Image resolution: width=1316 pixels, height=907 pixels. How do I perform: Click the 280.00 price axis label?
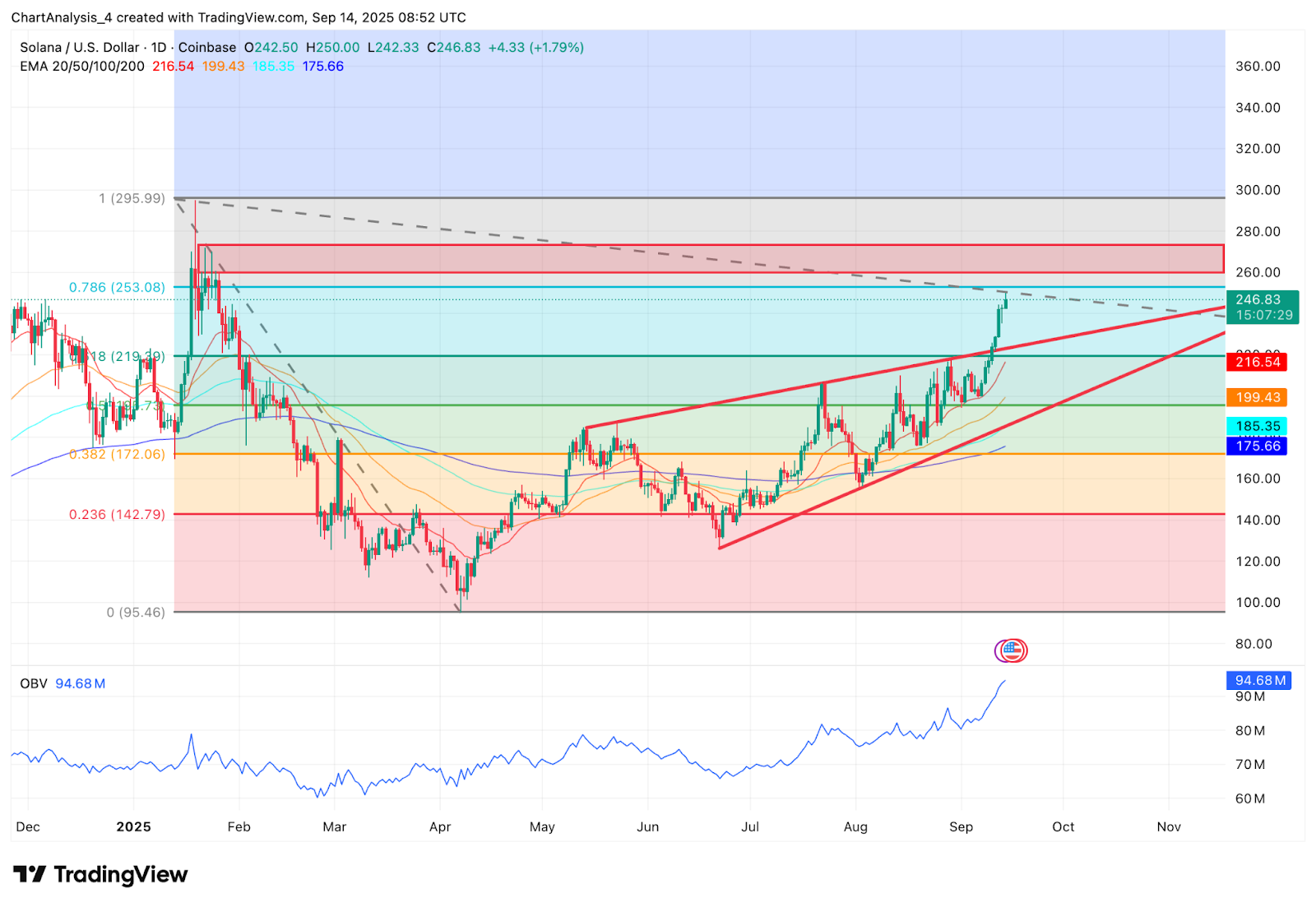click(x=1258, y=232)
